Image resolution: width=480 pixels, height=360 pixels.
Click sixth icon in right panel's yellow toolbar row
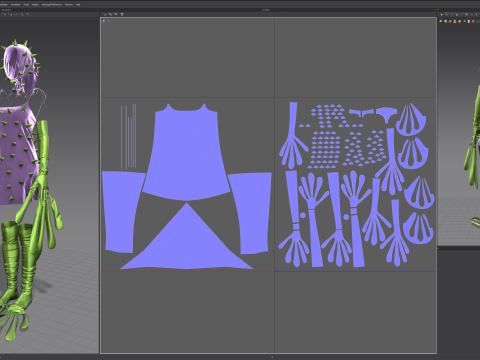tap(464, 21)
